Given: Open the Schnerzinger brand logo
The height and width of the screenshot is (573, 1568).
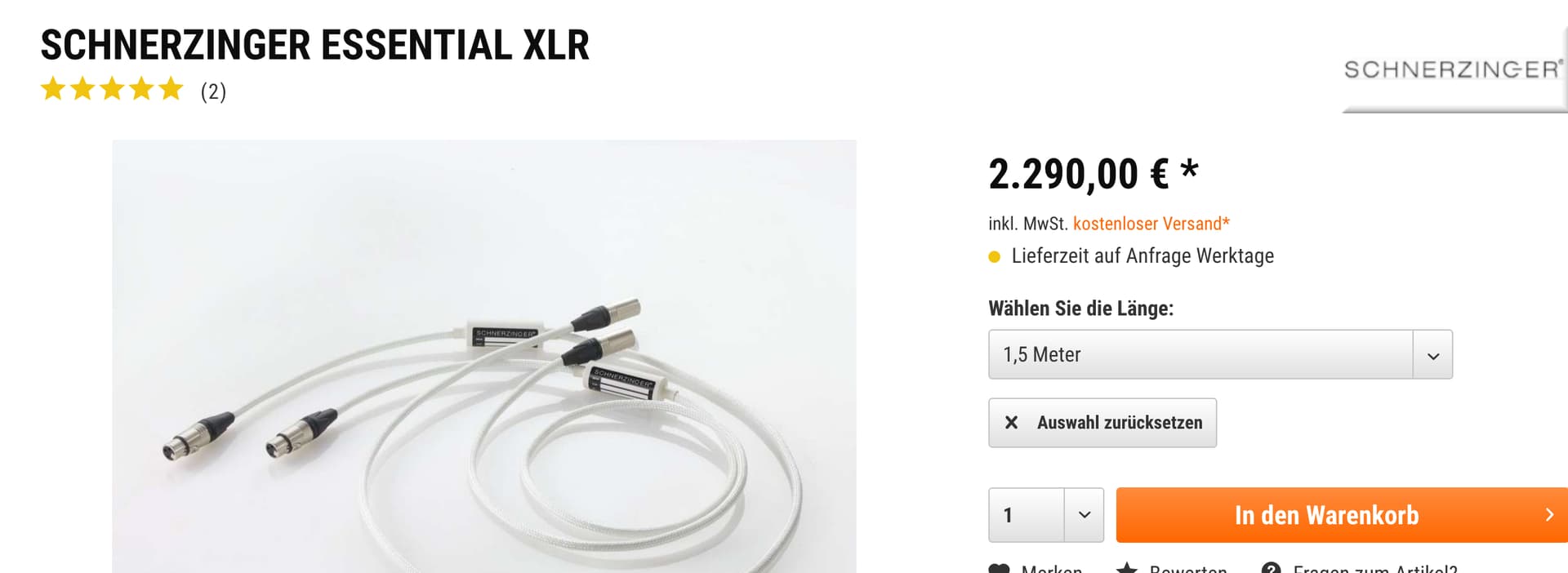Looking at the screenshot, I should [x=1454, y=71].
